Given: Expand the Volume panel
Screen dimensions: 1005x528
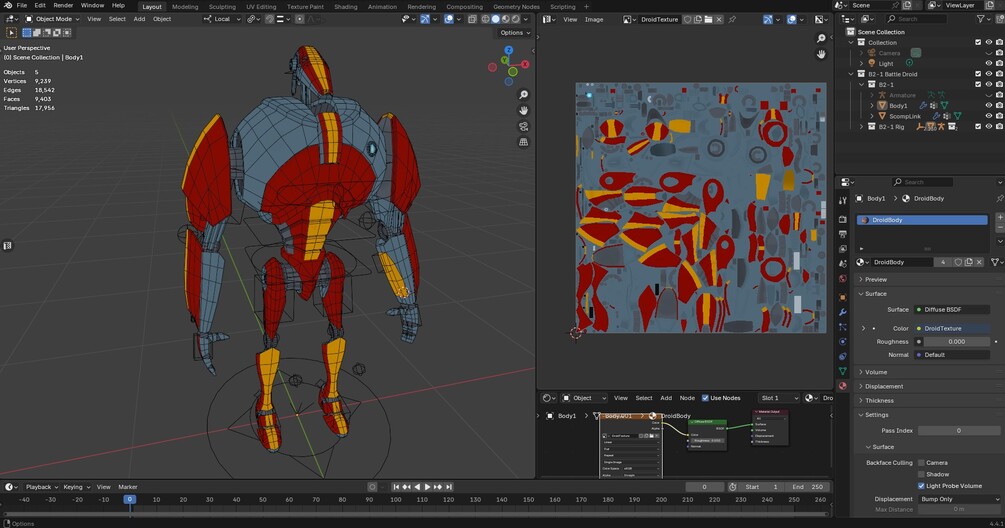Looking at the screenshot, I should tap(876, 372).
